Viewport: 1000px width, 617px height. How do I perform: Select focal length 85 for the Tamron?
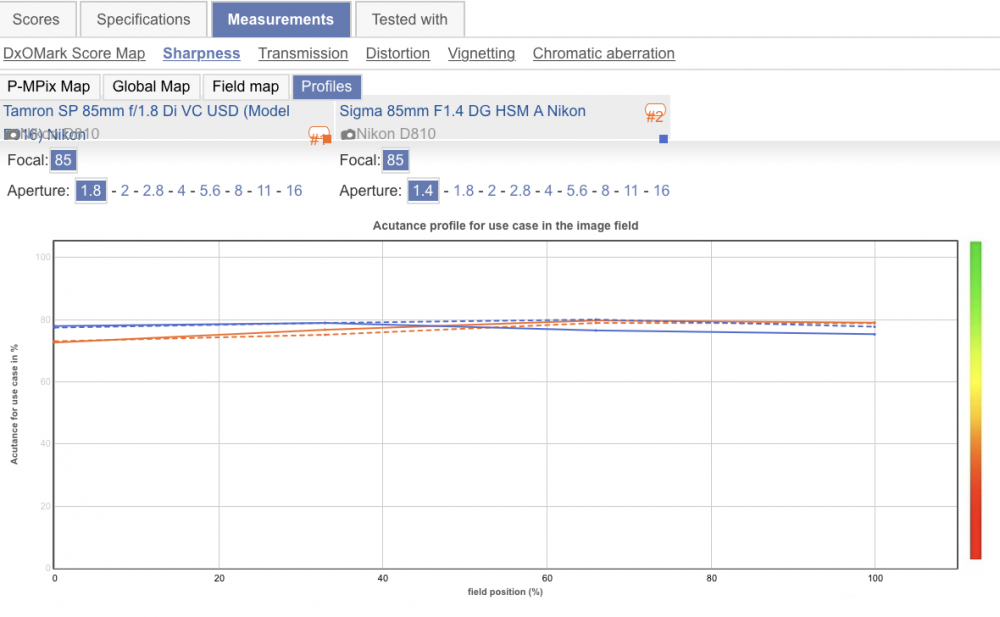(x=63, y=160)
